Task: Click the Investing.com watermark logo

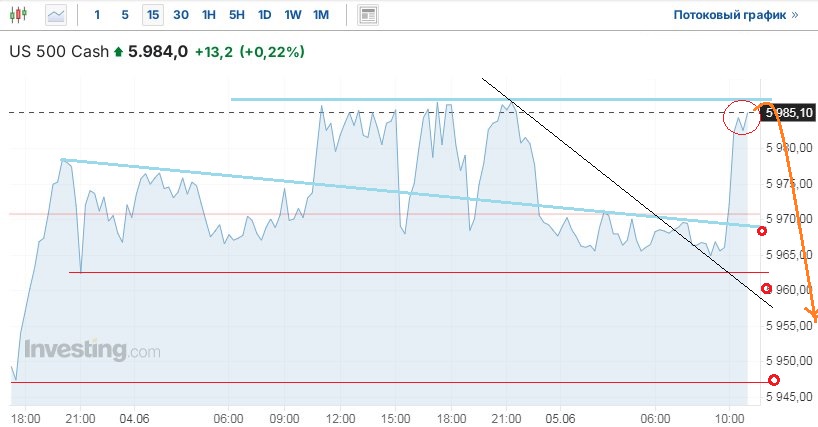Action: click(x=92, y=351)
